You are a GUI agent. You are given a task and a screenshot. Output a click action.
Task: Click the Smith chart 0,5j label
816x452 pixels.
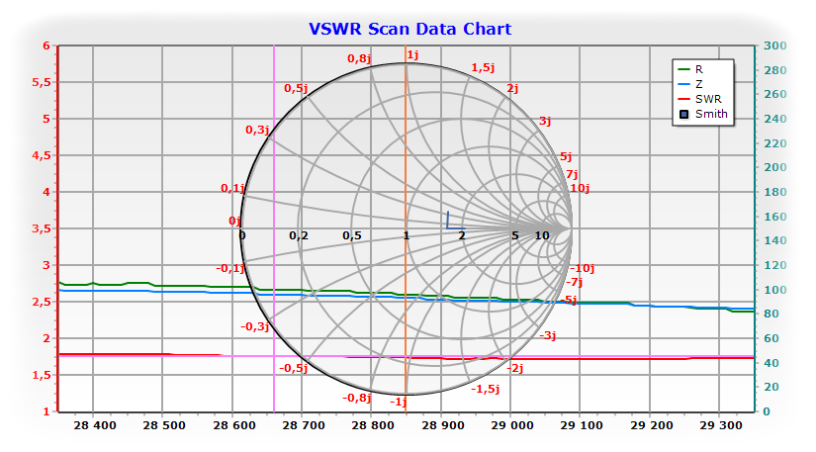coord(296,89)
